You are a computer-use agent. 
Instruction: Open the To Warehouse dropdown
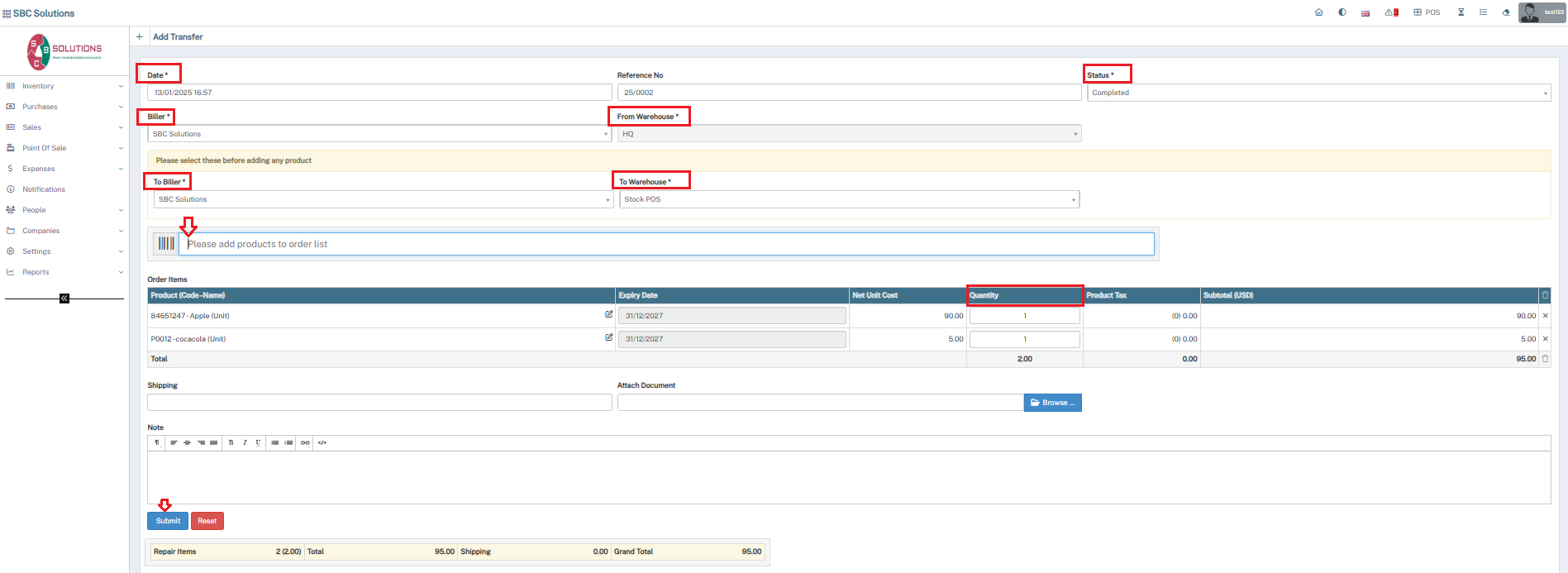(849, 199)
